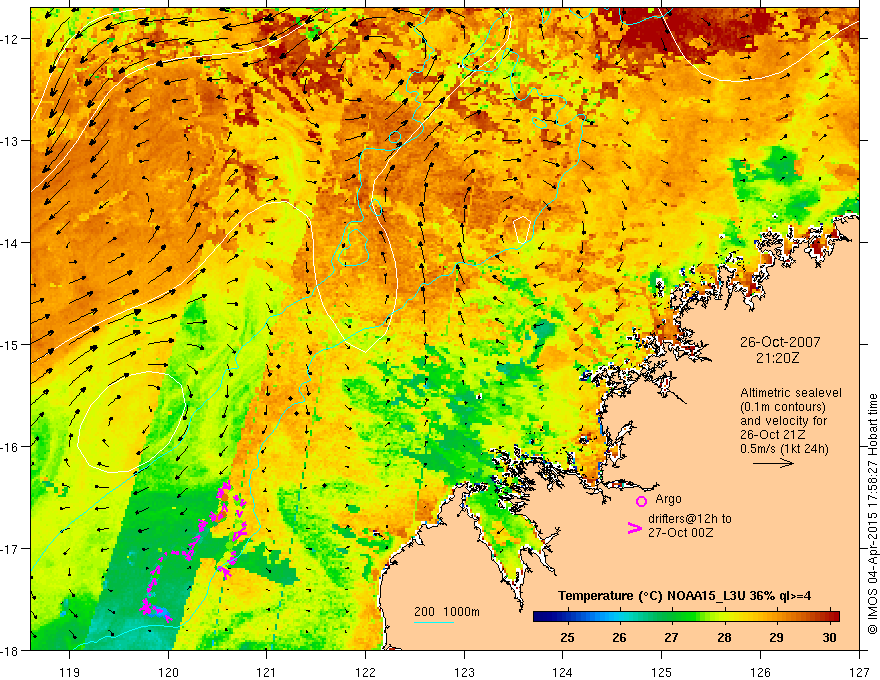Click longitude axis label 119
The image size is (880, 680).
(x=70, y=673)
